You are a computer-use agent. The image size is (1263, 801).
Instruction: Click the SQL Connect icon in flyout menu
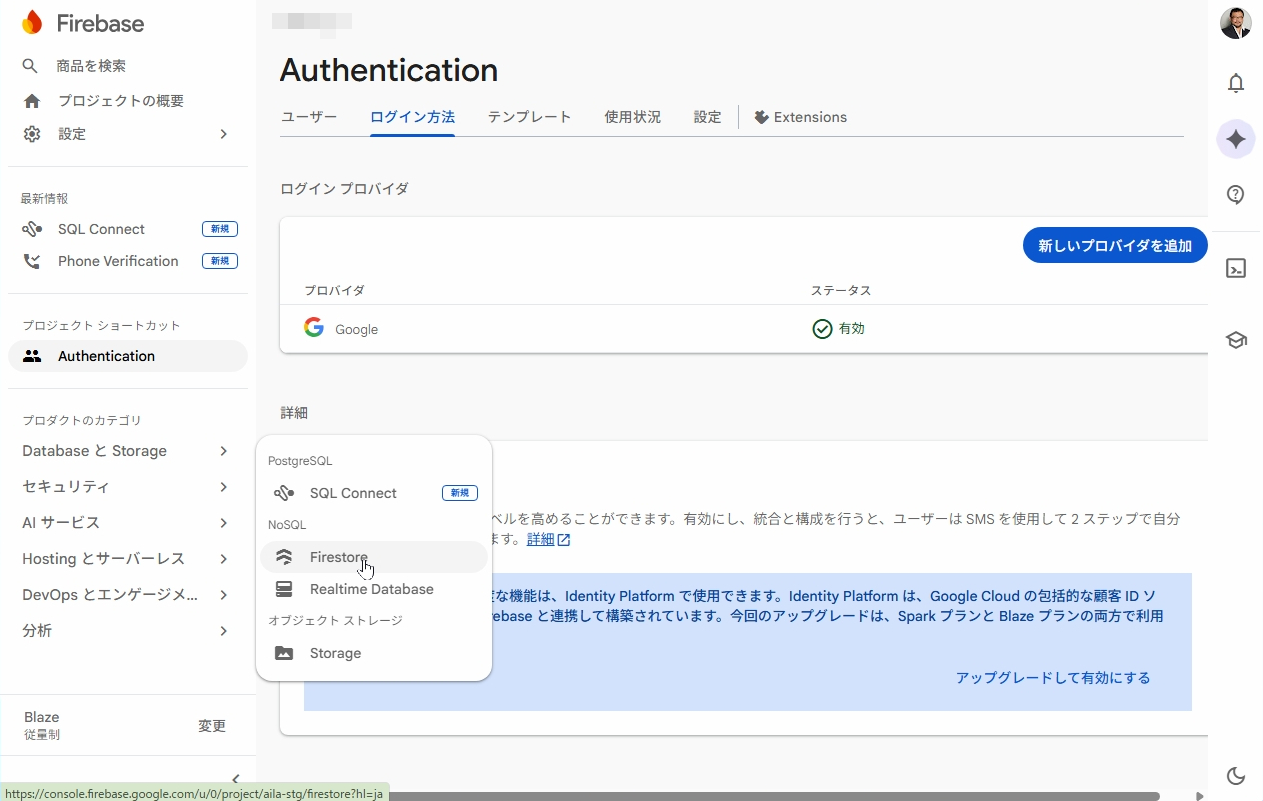click(x=284, y=493)
